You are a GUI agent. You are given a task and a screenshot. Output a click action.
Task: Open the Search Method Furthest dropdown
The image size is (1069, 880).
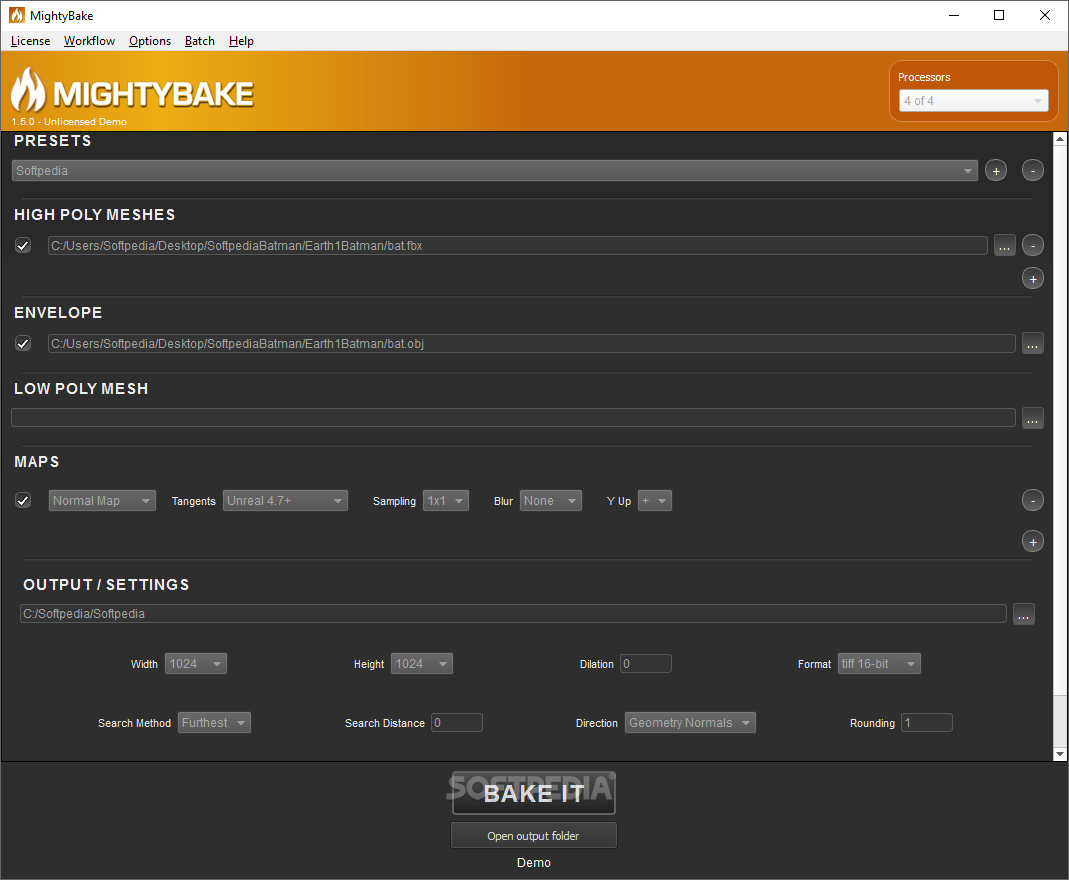(214, 723)
